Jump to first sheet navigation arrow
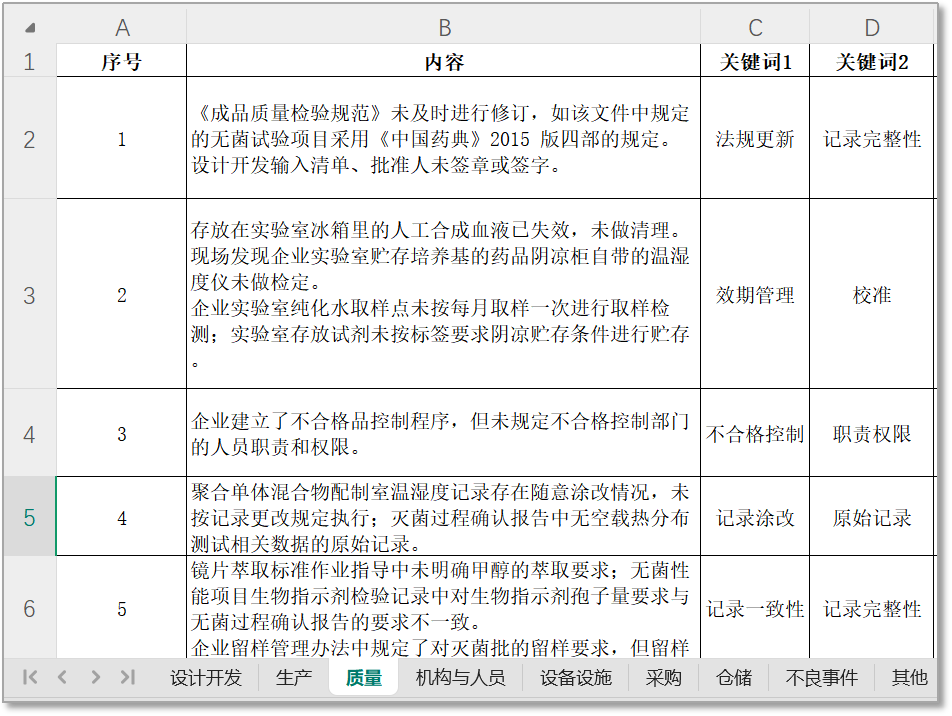The height and width of the screenshot is (716, 952). [x=30, y=677]
